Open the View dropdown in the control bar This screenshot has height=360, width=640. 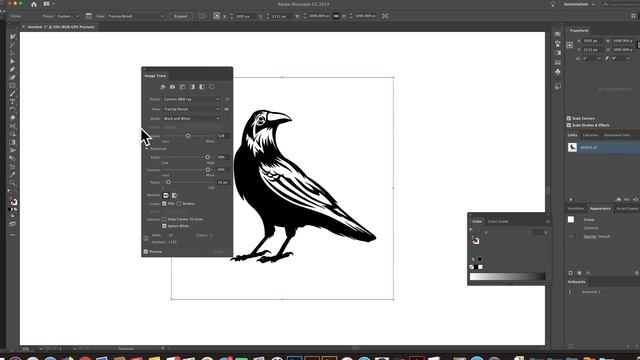136,16
